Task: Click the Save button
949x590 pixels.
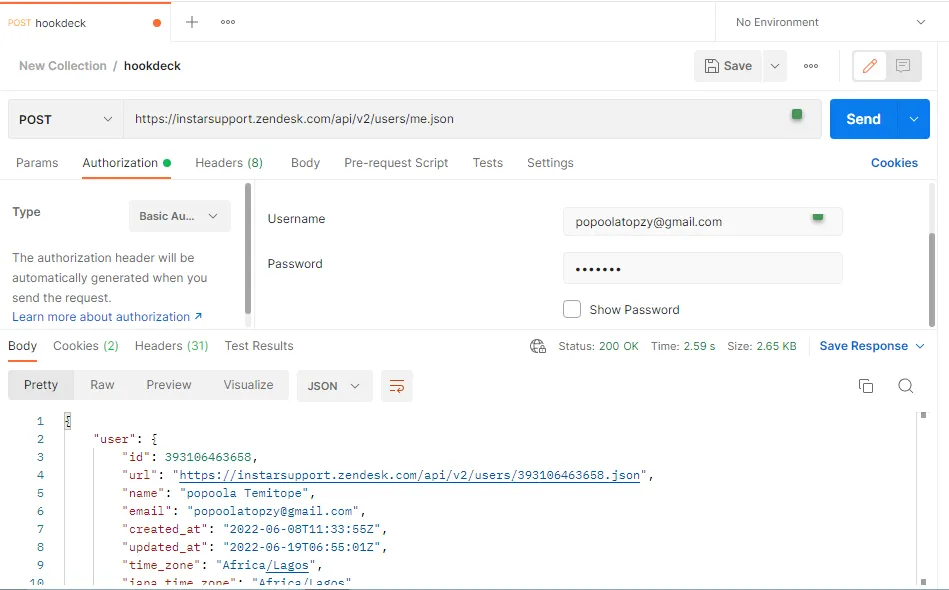Action: point(728,66)
